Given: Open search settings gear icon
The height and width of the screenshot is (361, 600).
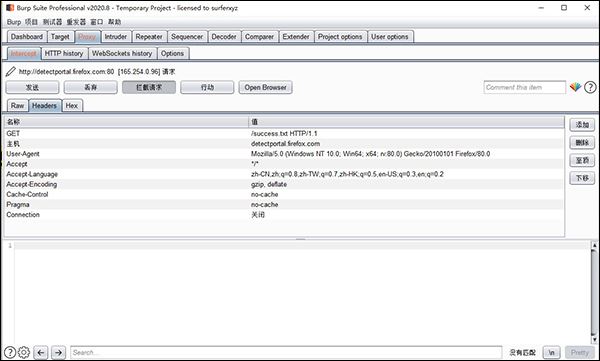Looking at the screenshot, I should click(x=24, y=352).
